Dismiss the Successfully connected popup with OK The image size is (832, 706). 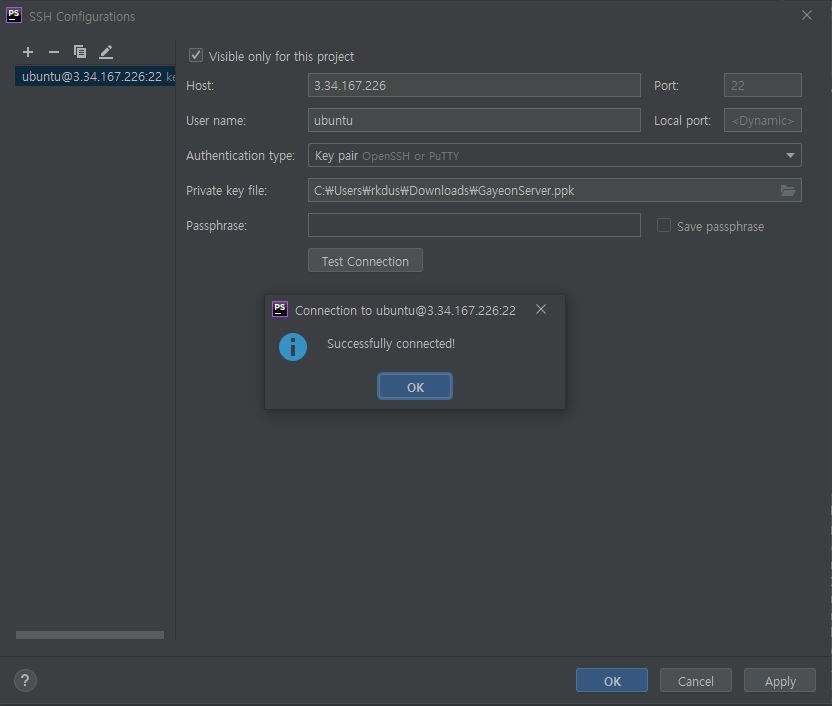click(x=414, y=385)
